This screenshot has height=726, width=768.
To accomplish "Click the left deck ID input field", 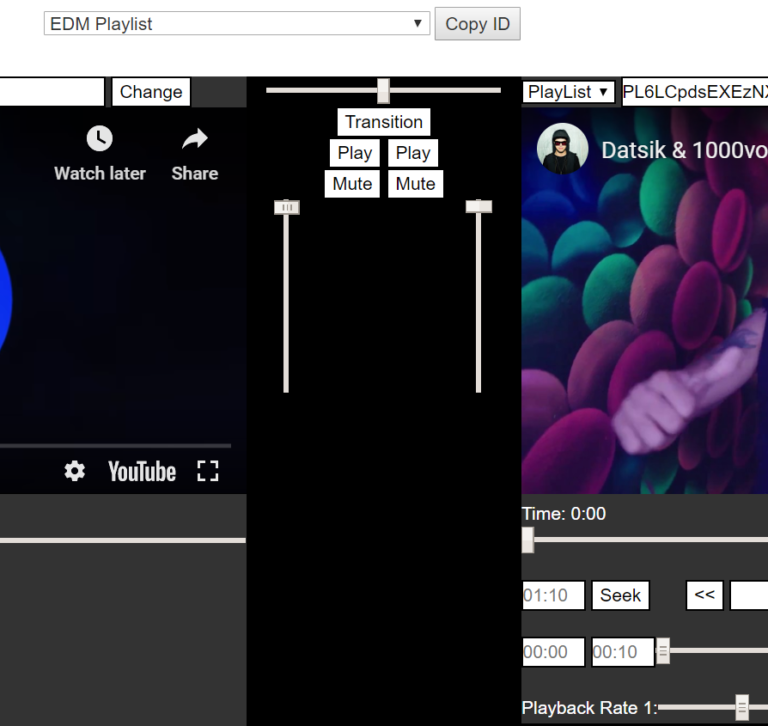I will pos(52,92).
